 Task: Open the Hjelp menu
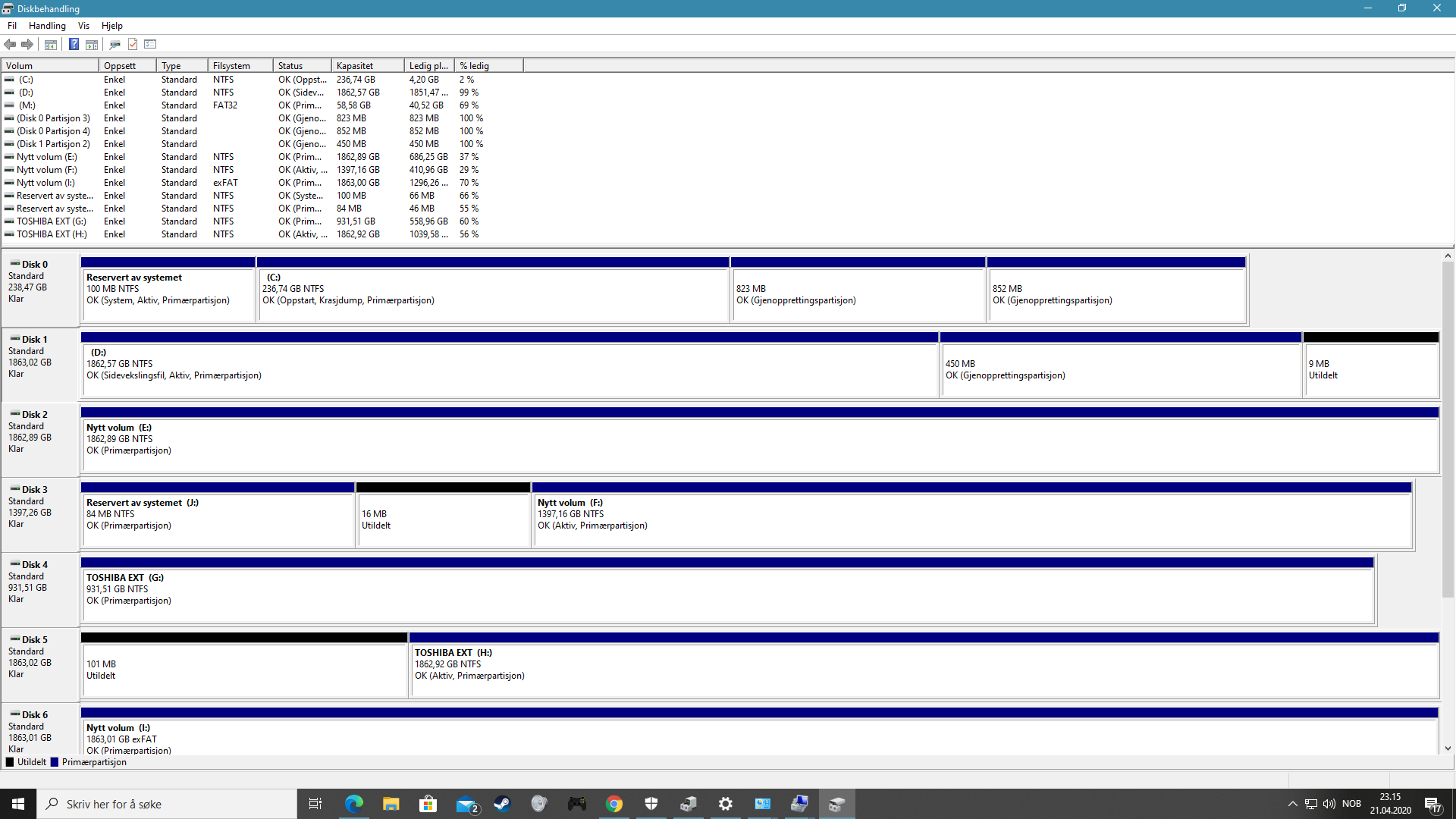(111, 26)
